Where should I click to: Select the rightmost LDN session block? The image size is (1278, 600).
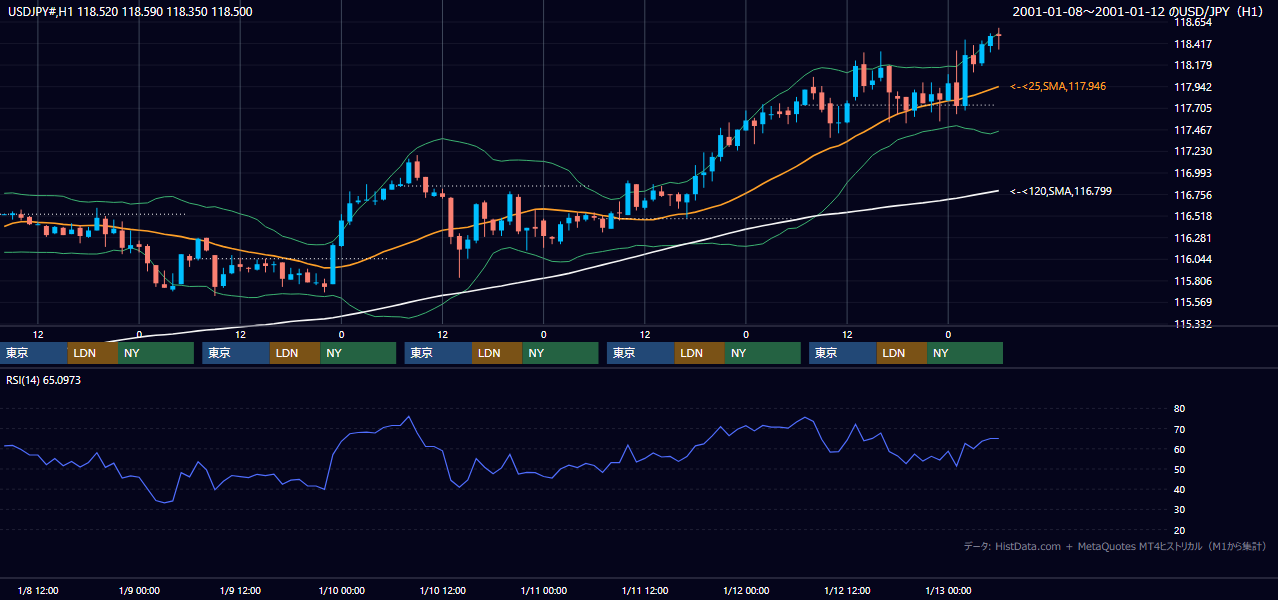[902, 353]
